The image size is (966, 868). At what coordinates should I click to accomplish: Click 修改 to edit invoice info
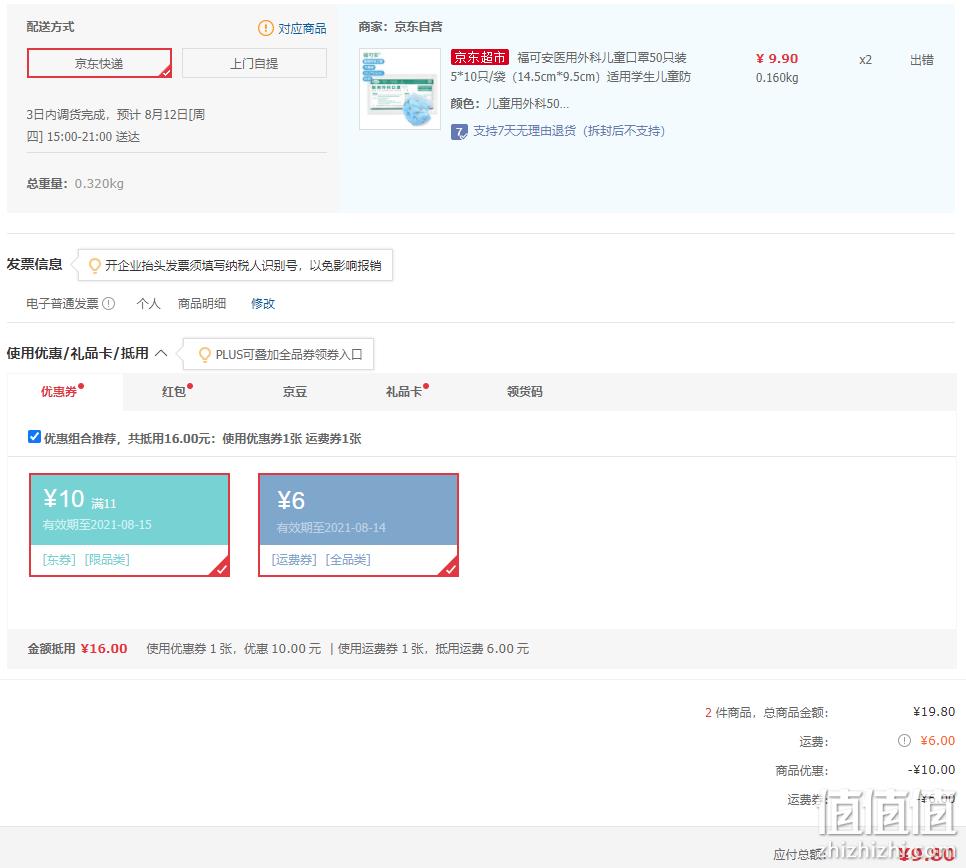click(263, 304)
